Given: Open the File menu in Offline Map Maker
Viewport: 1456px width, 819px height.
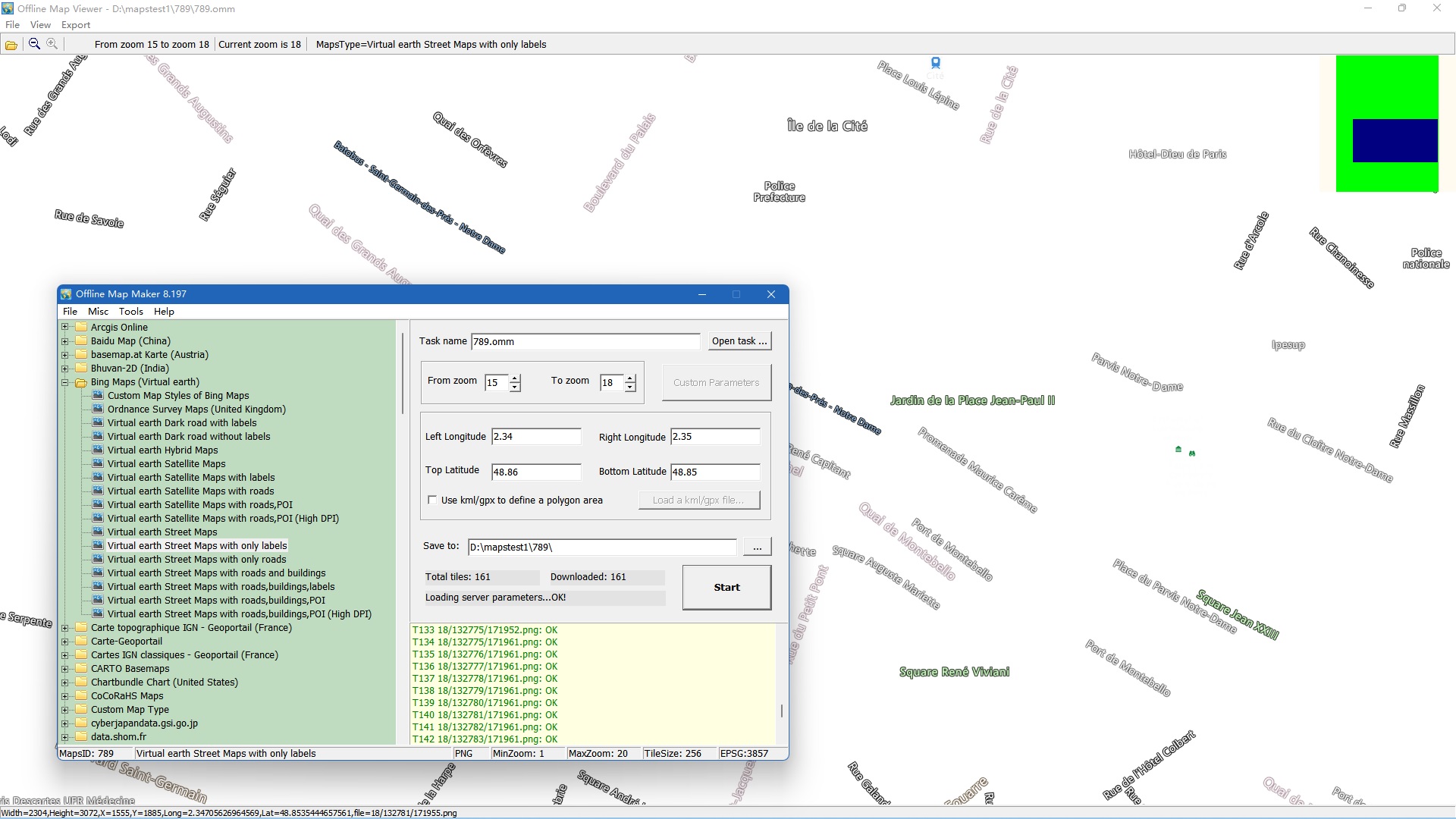Looking at the screenshot, I should (70, 311).
